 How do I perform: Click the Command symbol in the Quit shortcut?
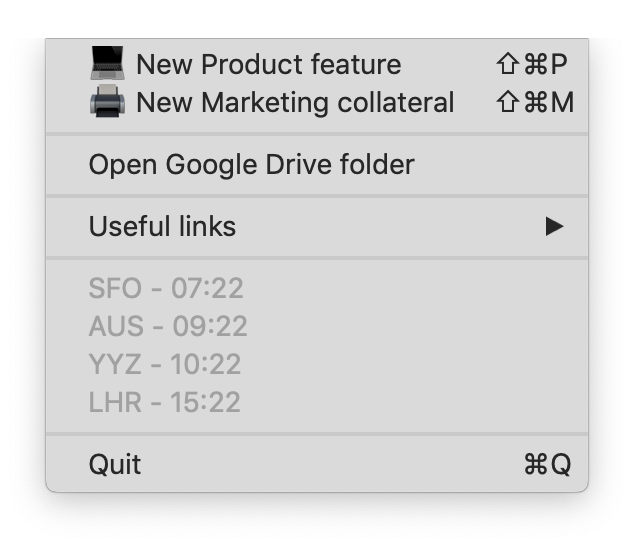[536, 464]
